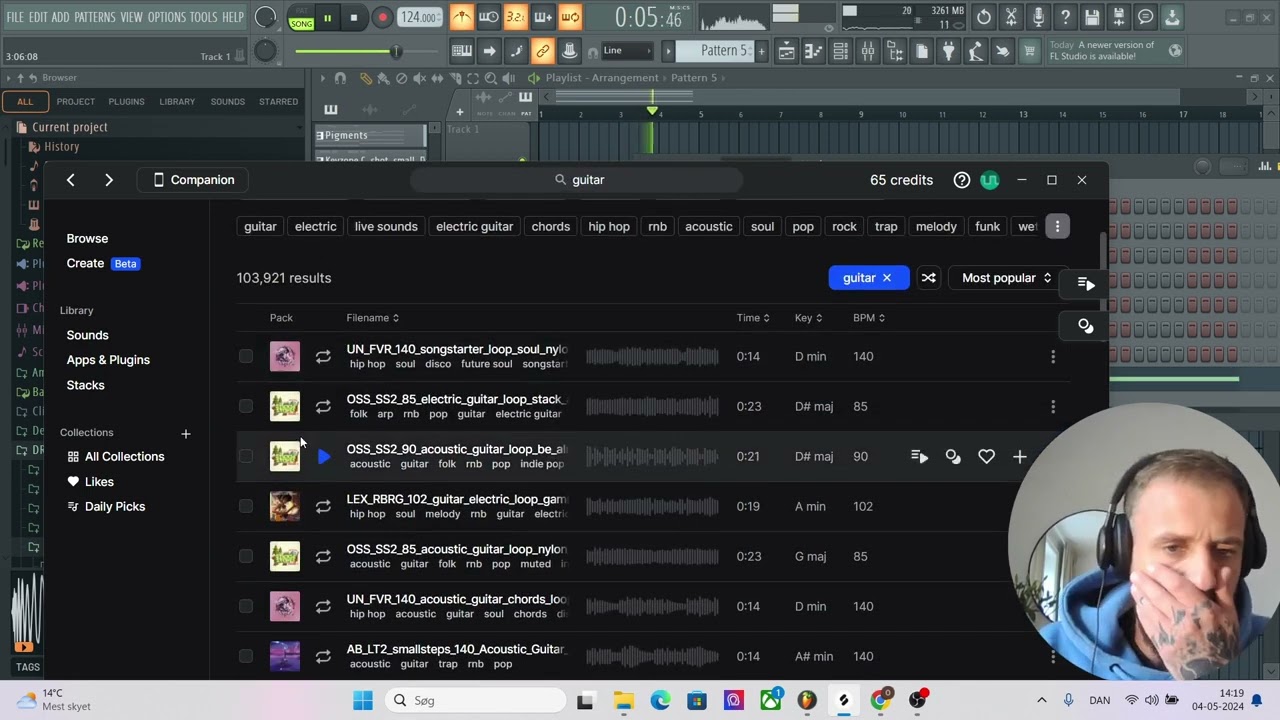Open Apps & Plugins section
This screenshot has width=1280, height=720.
(x=108, y=360)
